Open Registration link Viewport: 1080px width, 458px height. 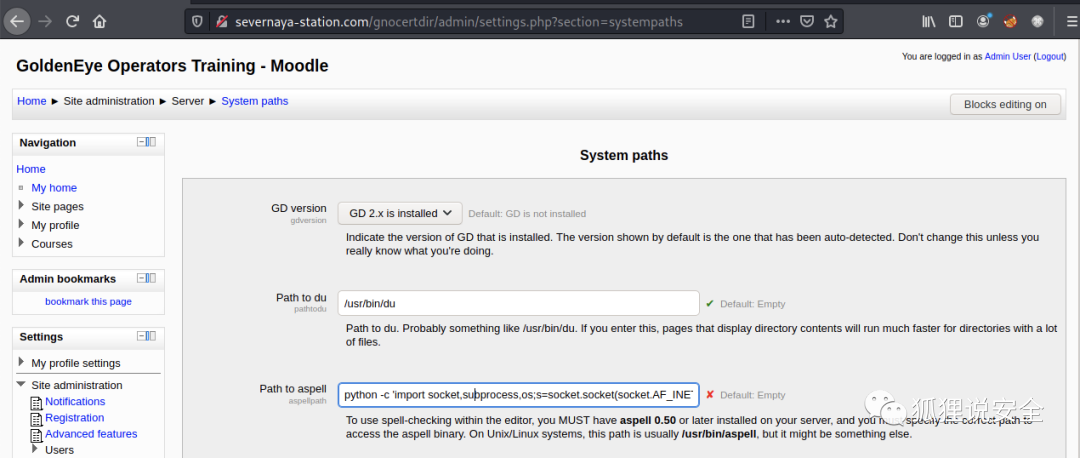(75, 417)
